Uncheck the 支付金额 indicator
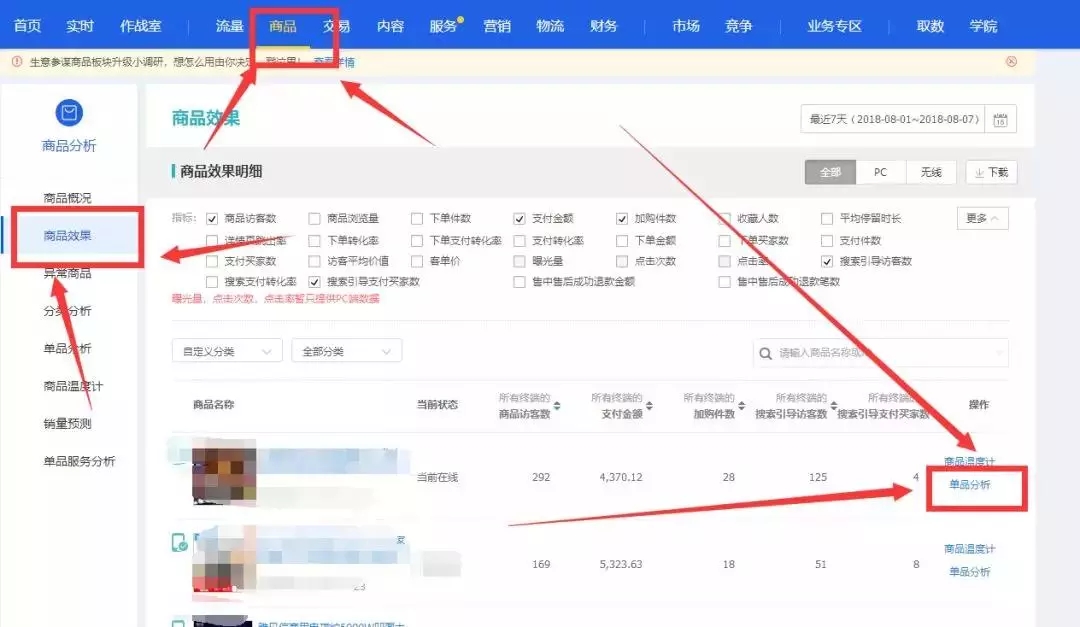 click(x=519, y=218)
